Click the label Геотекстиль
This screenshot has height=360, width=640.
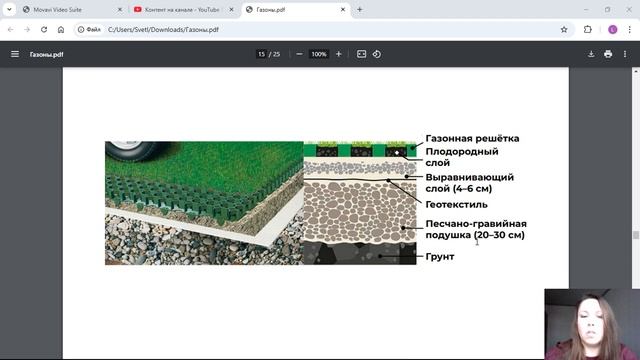coord(456,204)
